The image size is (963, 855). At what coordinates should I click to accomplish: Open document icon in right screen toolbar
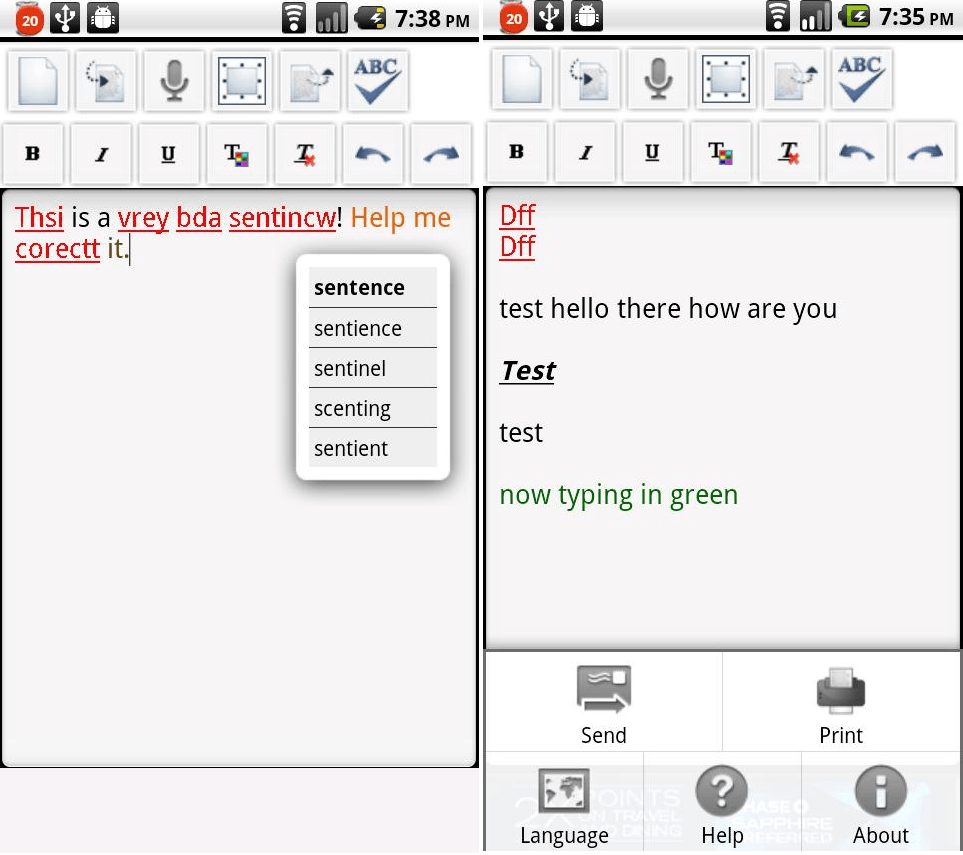pos(590,79)
